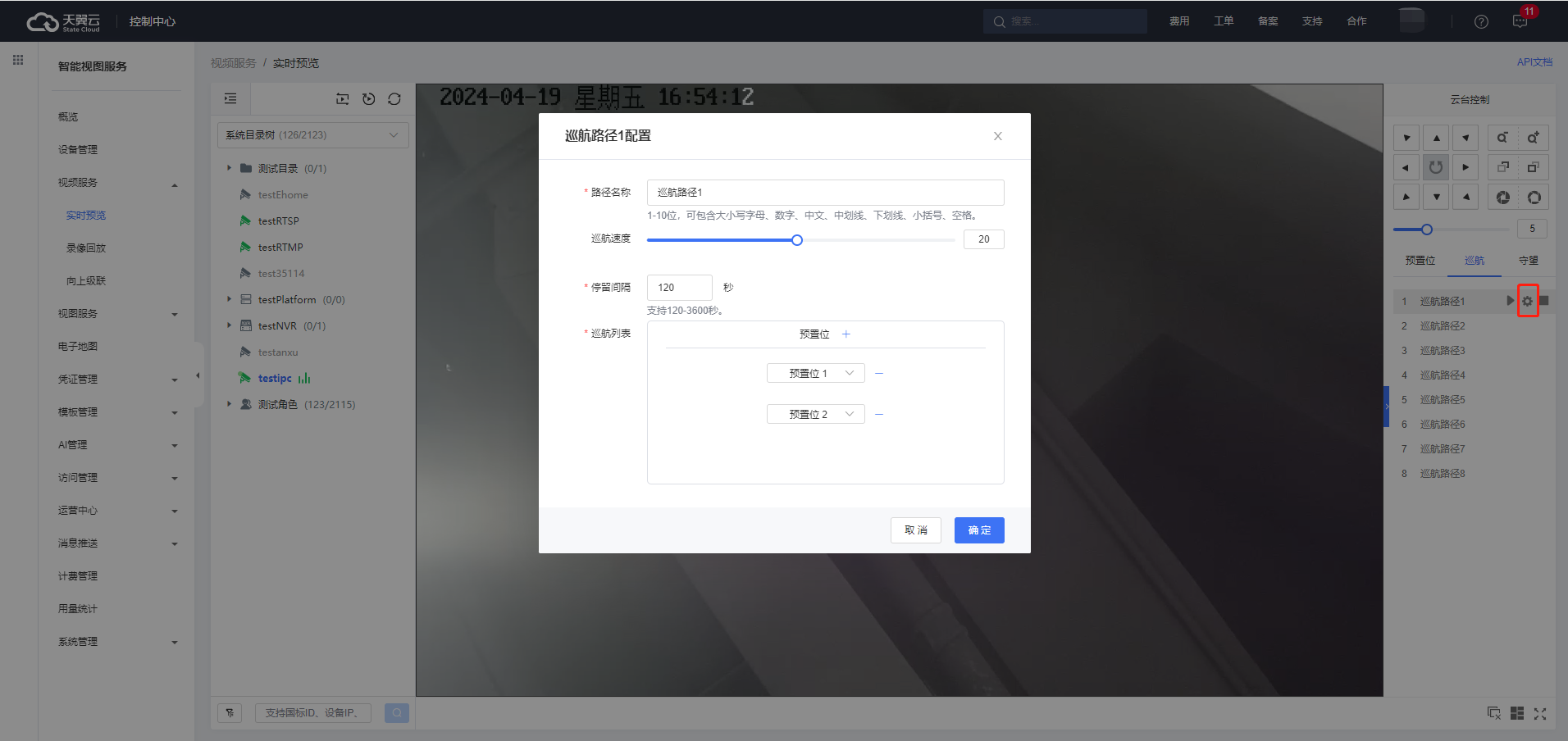
Task: Open settings gear for 巡航路径1
Action: tap(1527, 301)
